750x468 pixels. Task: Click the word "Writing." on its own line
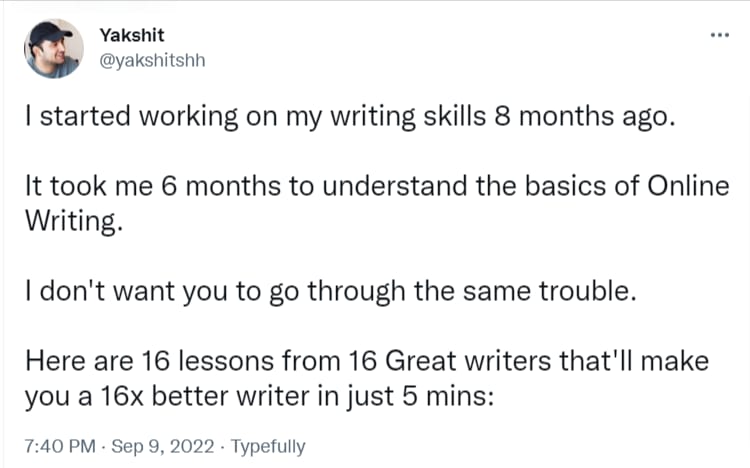coord(72,221)
